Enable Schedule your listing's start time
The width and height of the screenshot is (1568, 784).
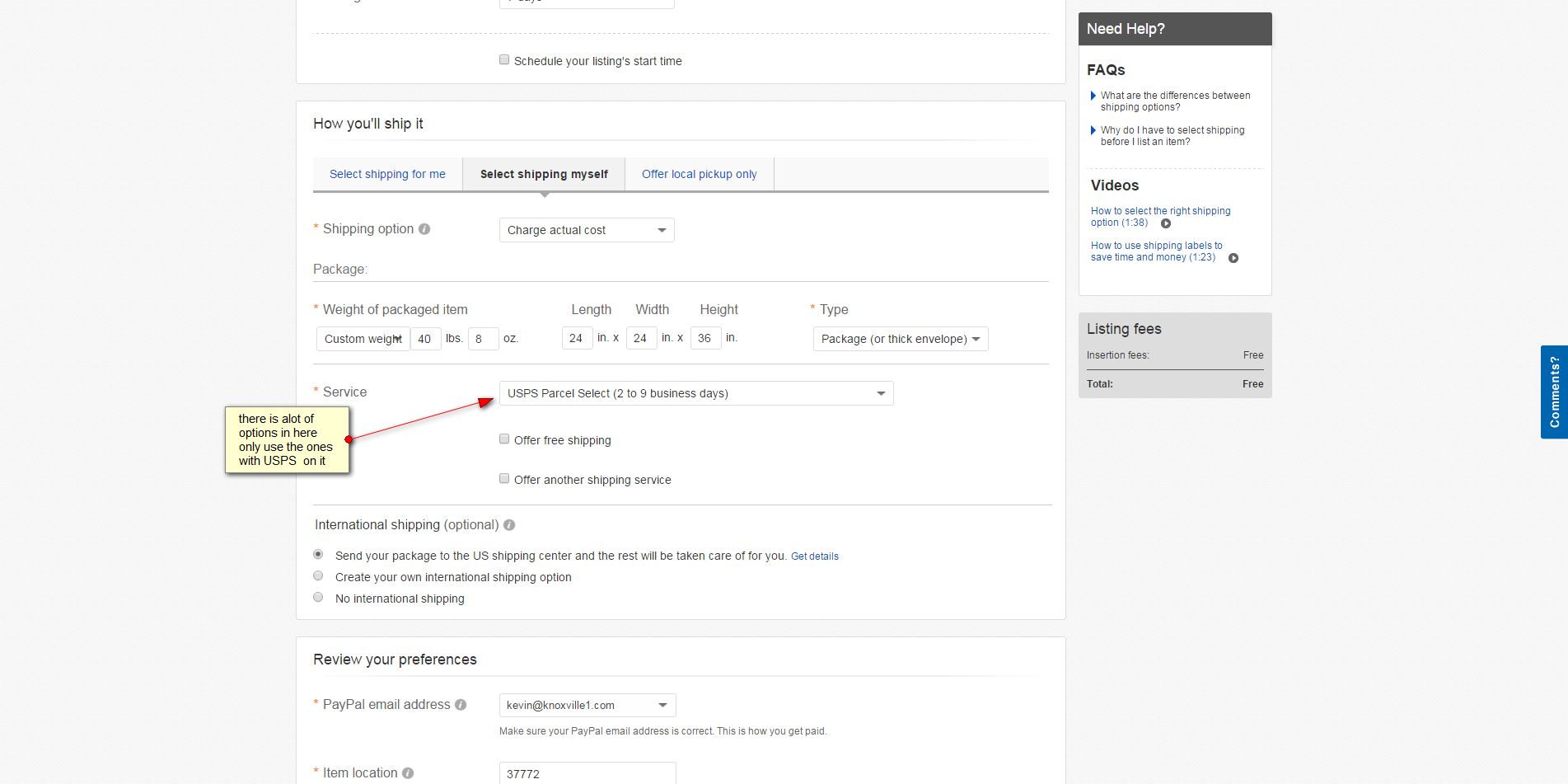pos(504,60)
